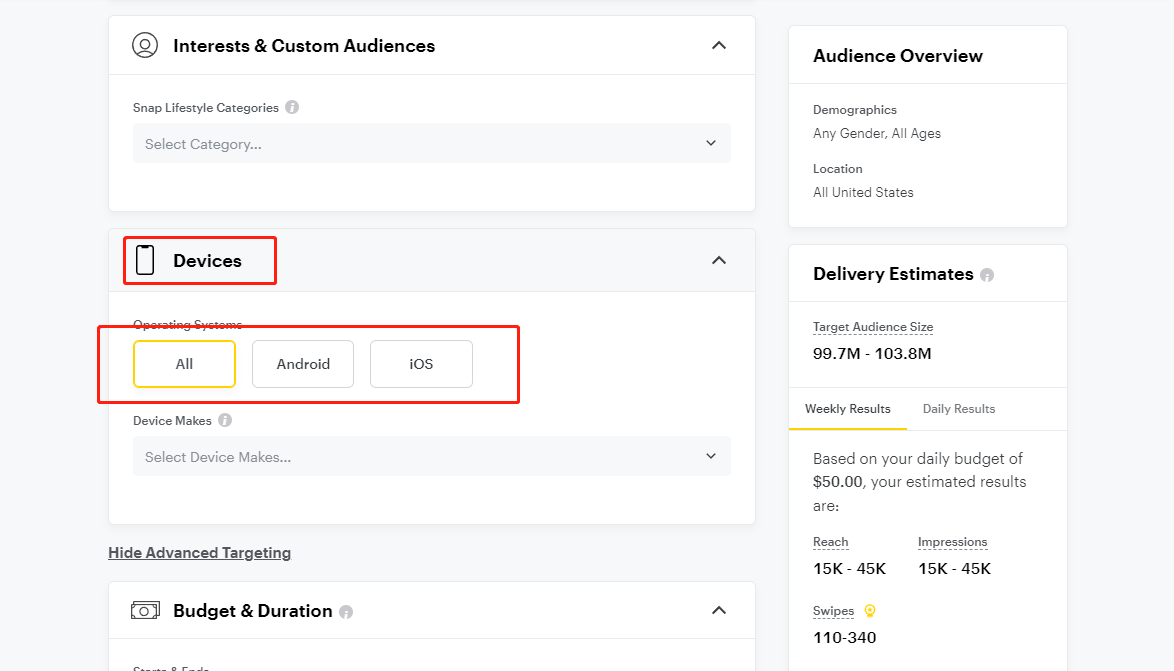Viewport: 1174px width, 671px height.
Task: Click the Audience Overview heading
Action: [x=898, y=56]
